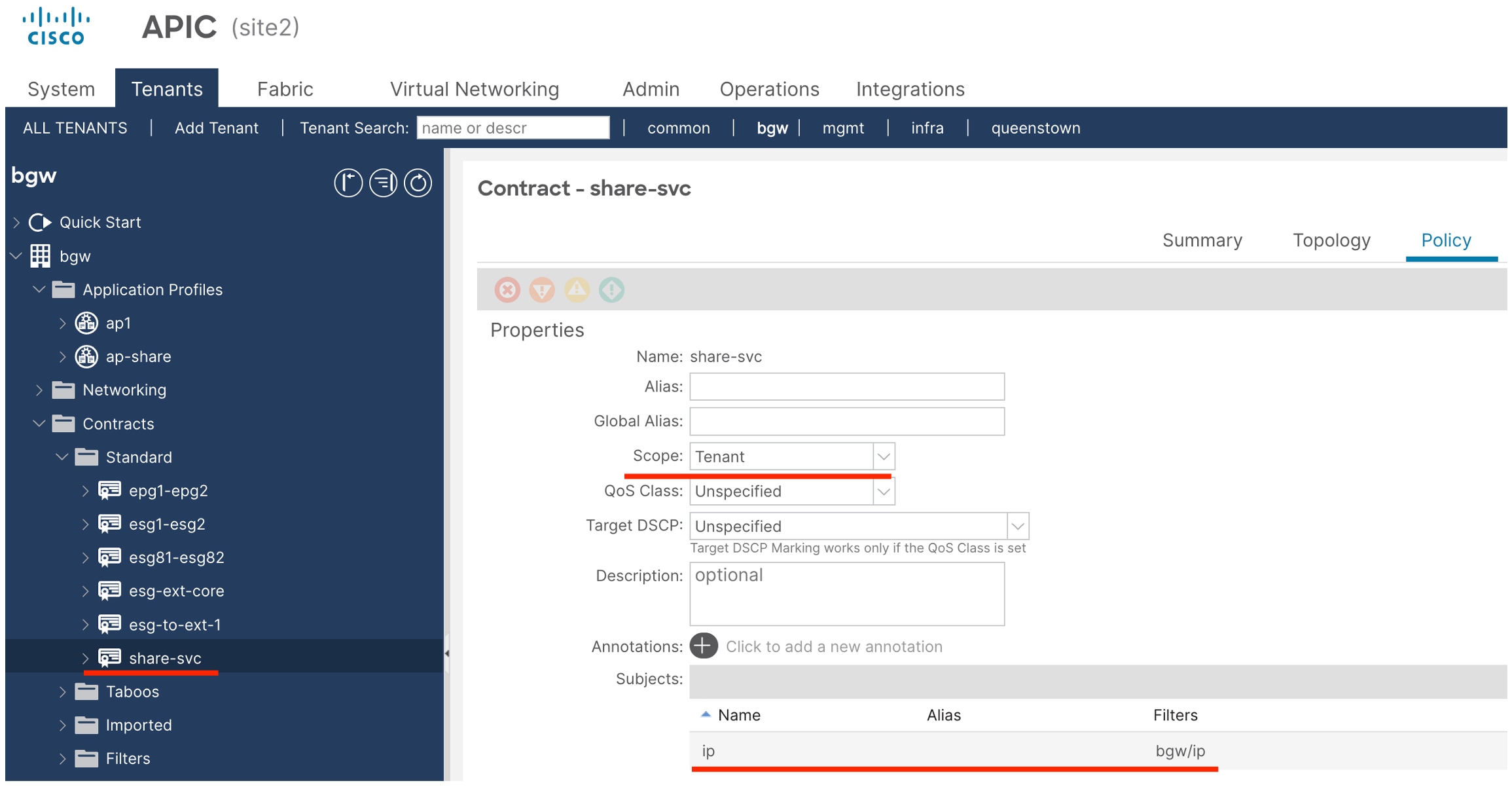Open the Scope dropdown

pyautogui.click(x=883, y=456)
